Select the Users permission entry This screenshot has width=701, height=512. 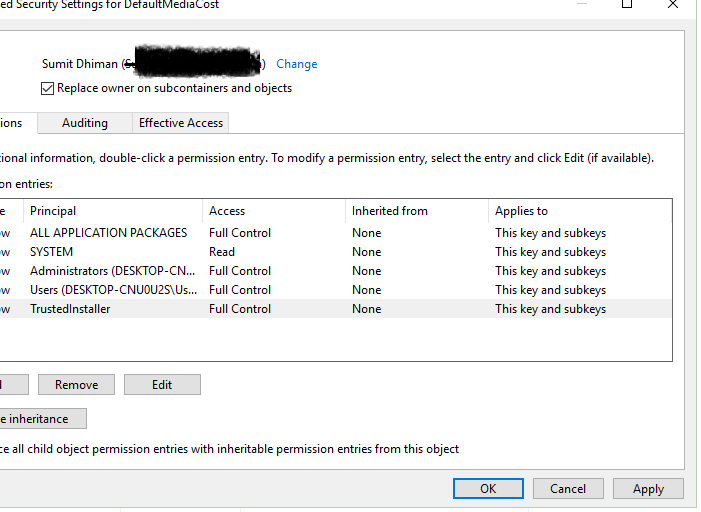[x=112, y=290]
